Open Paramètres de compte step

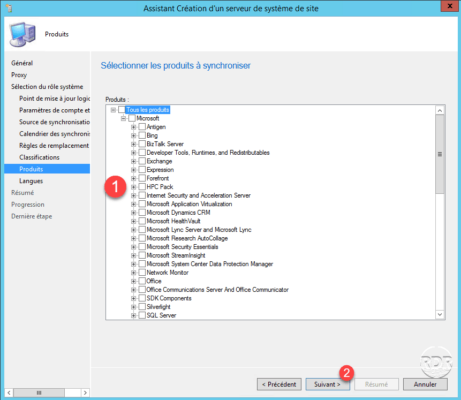[x=55, y=110]
